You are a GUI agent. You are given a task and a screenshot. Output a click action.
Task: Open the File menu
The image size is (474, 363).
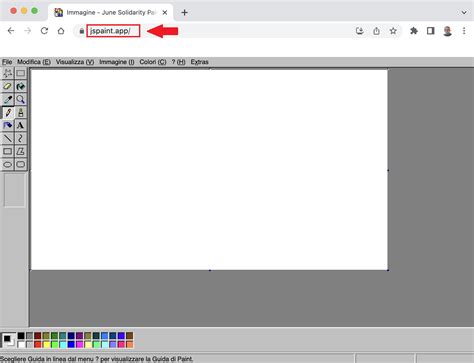(x=7, y=62)
